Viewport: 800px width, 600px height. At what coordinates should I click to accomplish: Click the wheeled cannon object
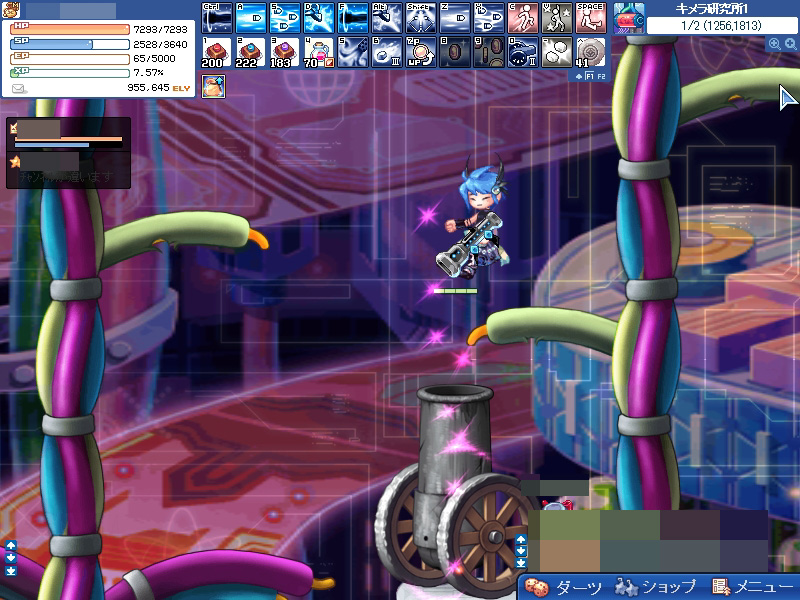point(452,490)
